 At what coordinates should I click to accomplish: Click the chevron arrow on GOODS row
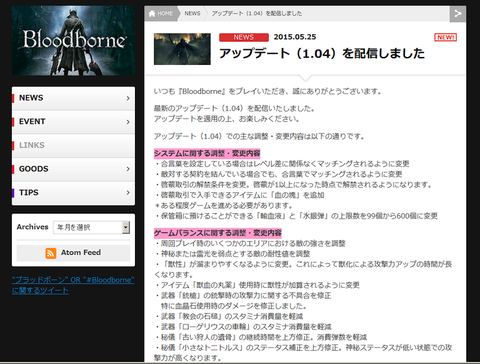pos(128,169)
